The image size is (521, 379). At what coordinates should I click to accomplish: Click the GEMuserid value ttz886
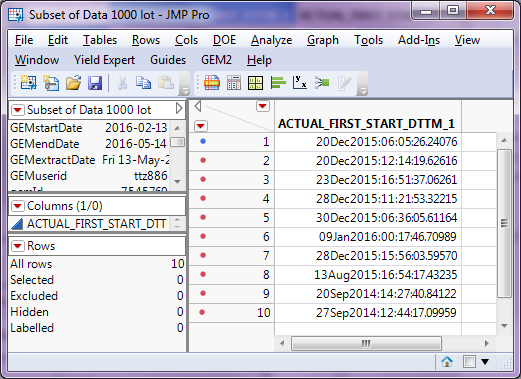pyautogui.click(x=151, y=176)
